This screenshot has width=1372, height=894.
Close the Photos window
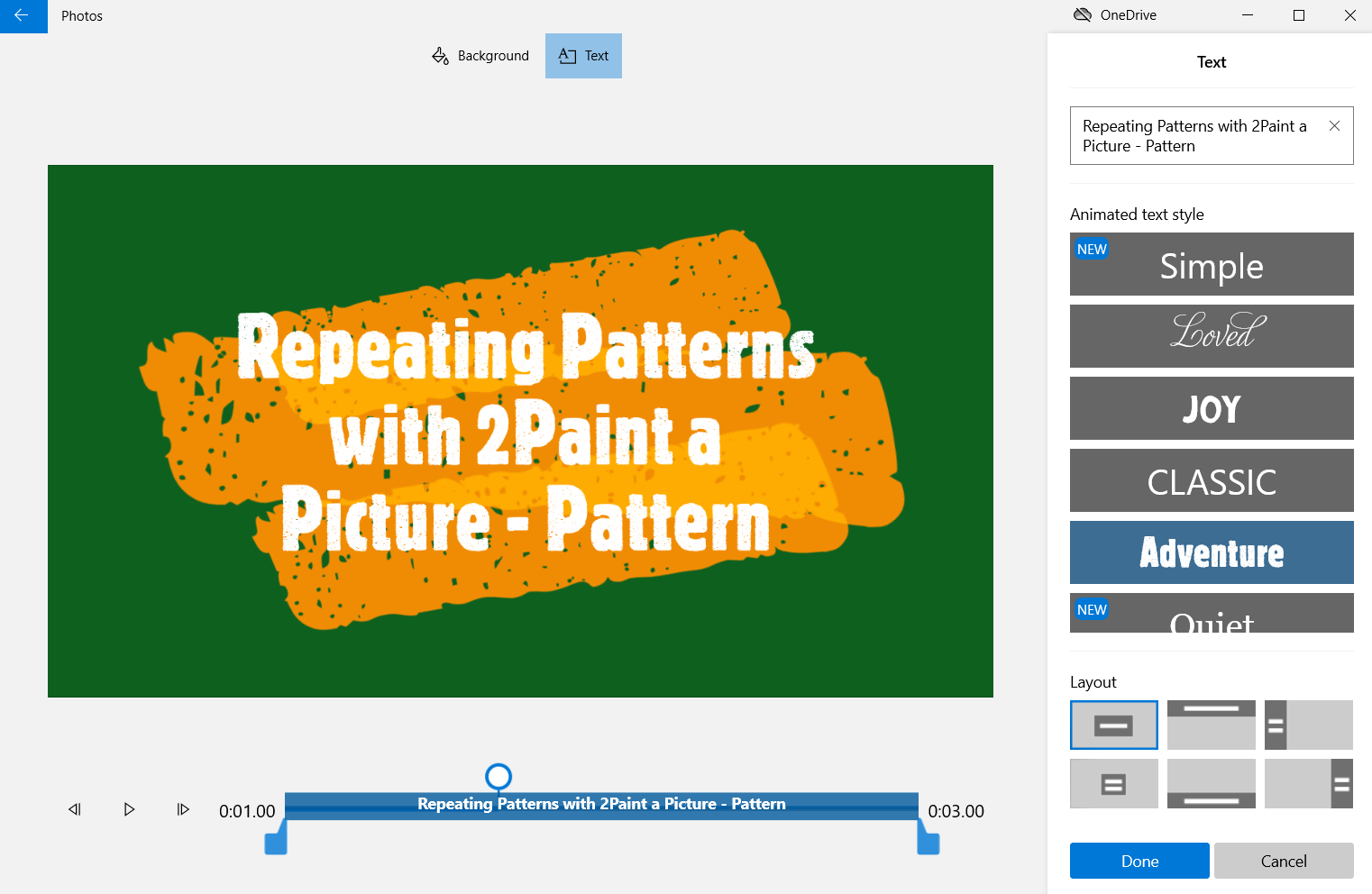coord(1349,15)
